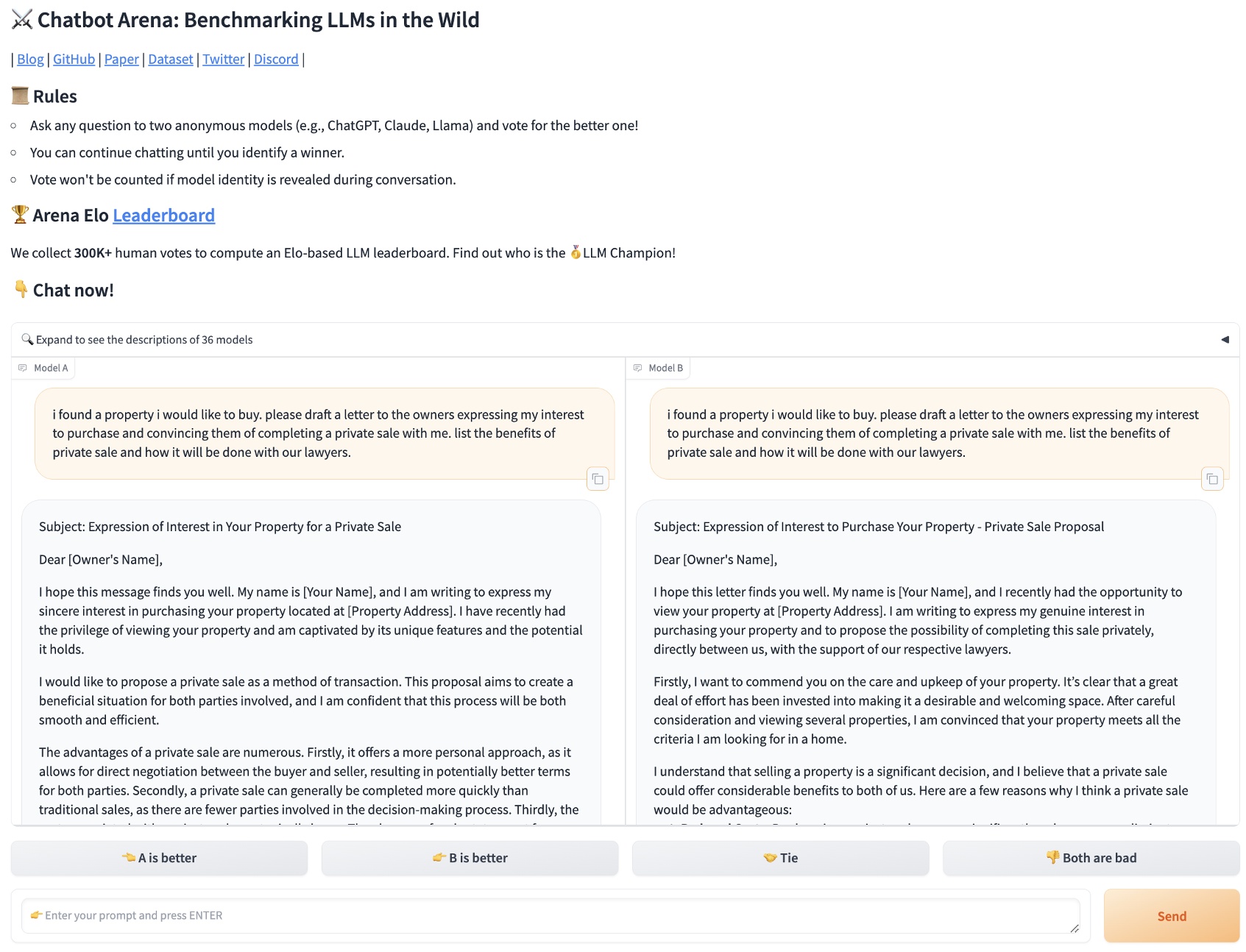This screenshot has width=1246, height=952.
Task: Vote Tie for both models
Action: 780,858
